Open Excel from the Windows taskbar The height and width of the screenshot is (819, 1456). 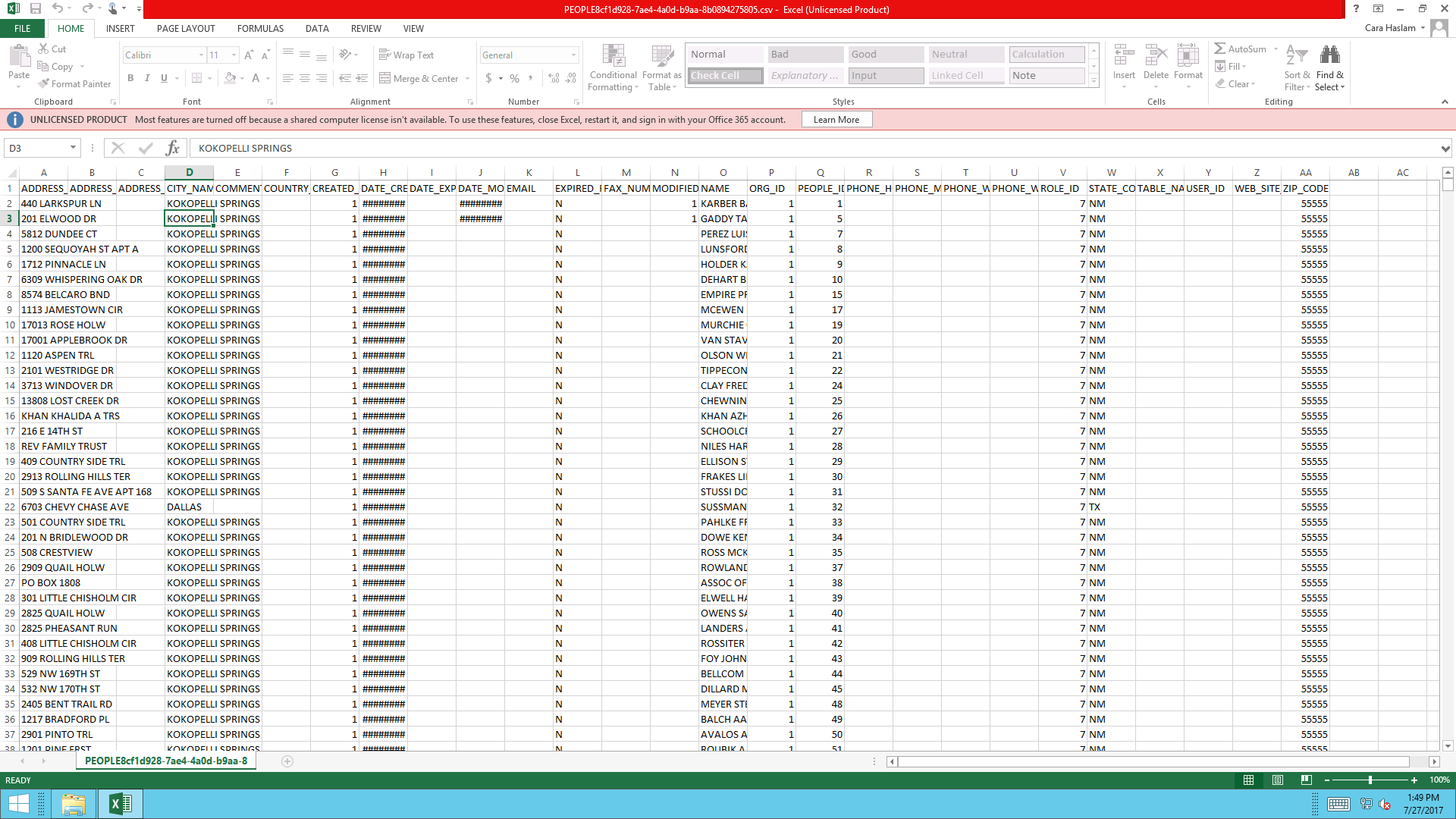(120, 804)
